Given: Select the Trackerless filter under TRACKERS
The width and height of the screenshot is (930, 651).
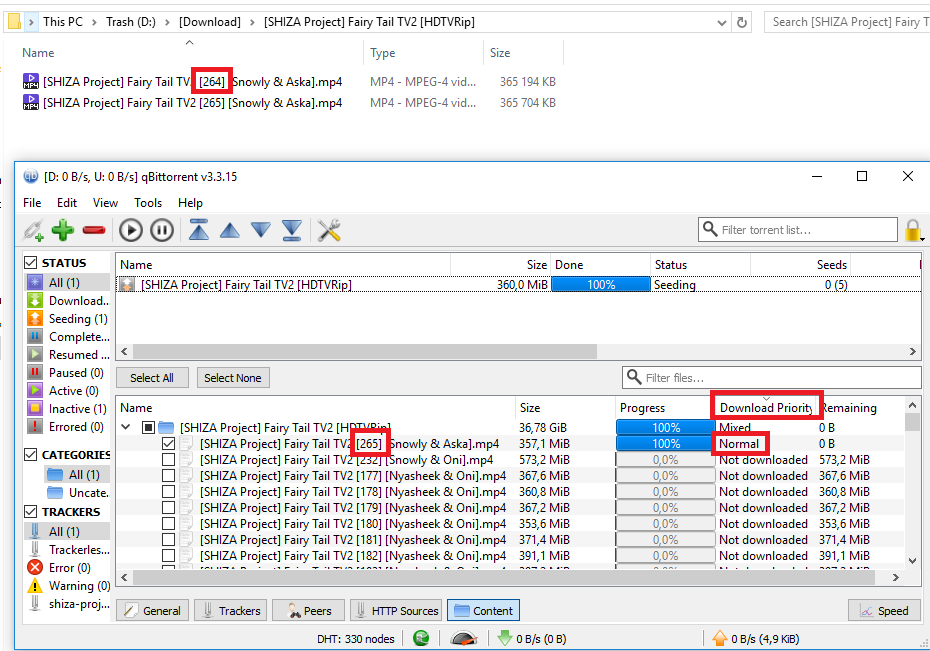Looking at the screenshot, I should tap(68, 550).
